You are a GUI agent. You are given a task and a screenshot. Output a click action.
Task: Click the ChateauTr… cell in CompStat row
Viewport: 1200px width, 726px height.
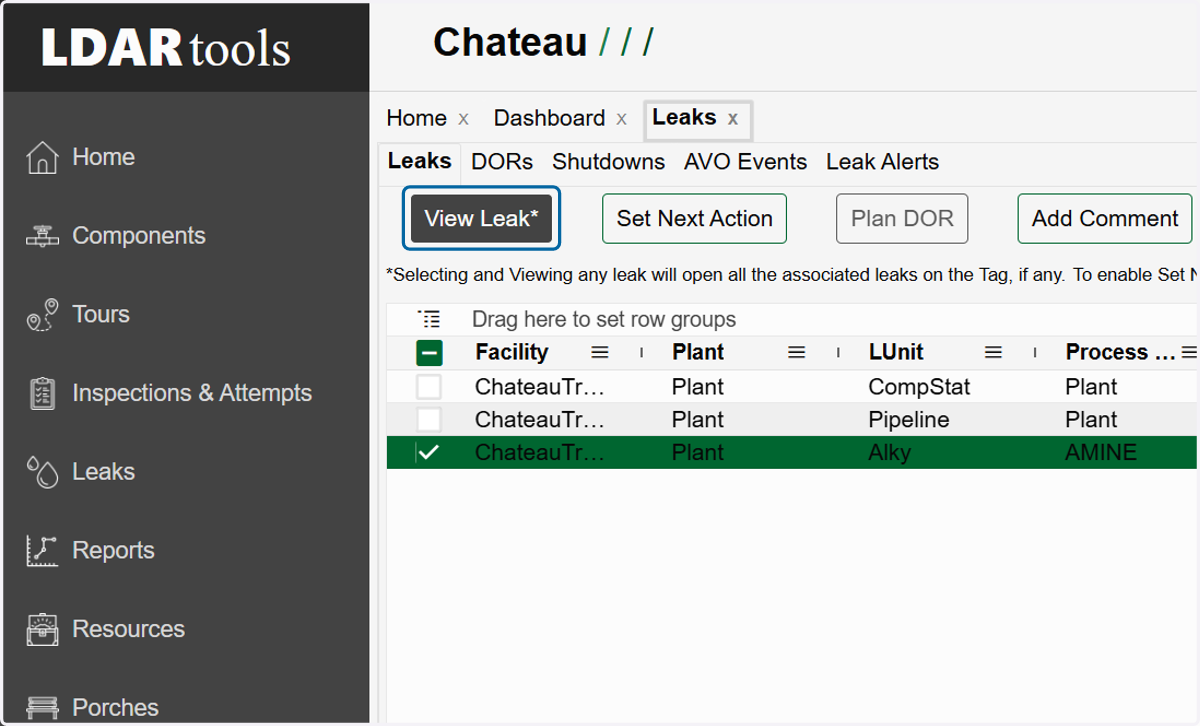point(540,387)
